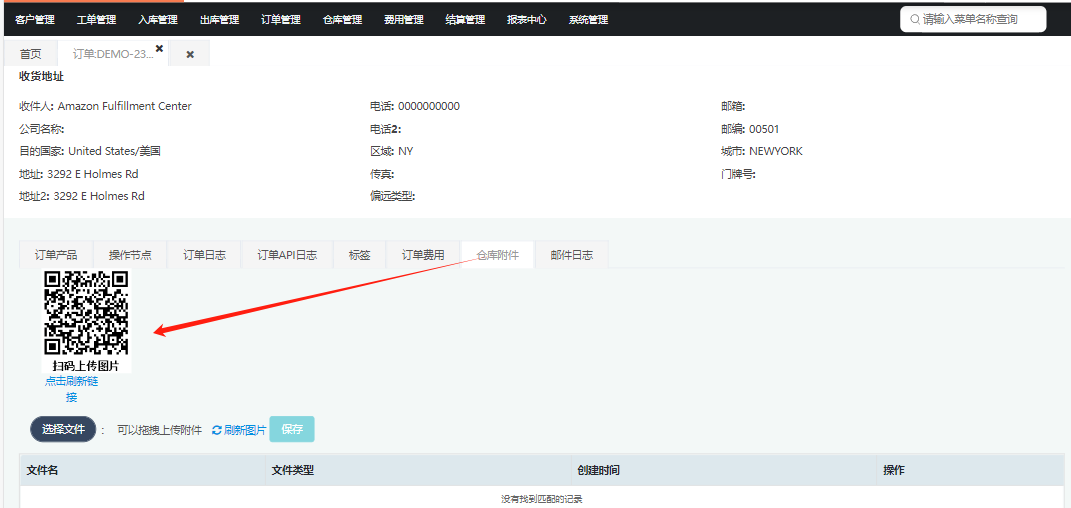The width and height of the screenshot is (1071, 508).
Task: Open the 系统管理 menu
Action: click(x=588, y=20)
